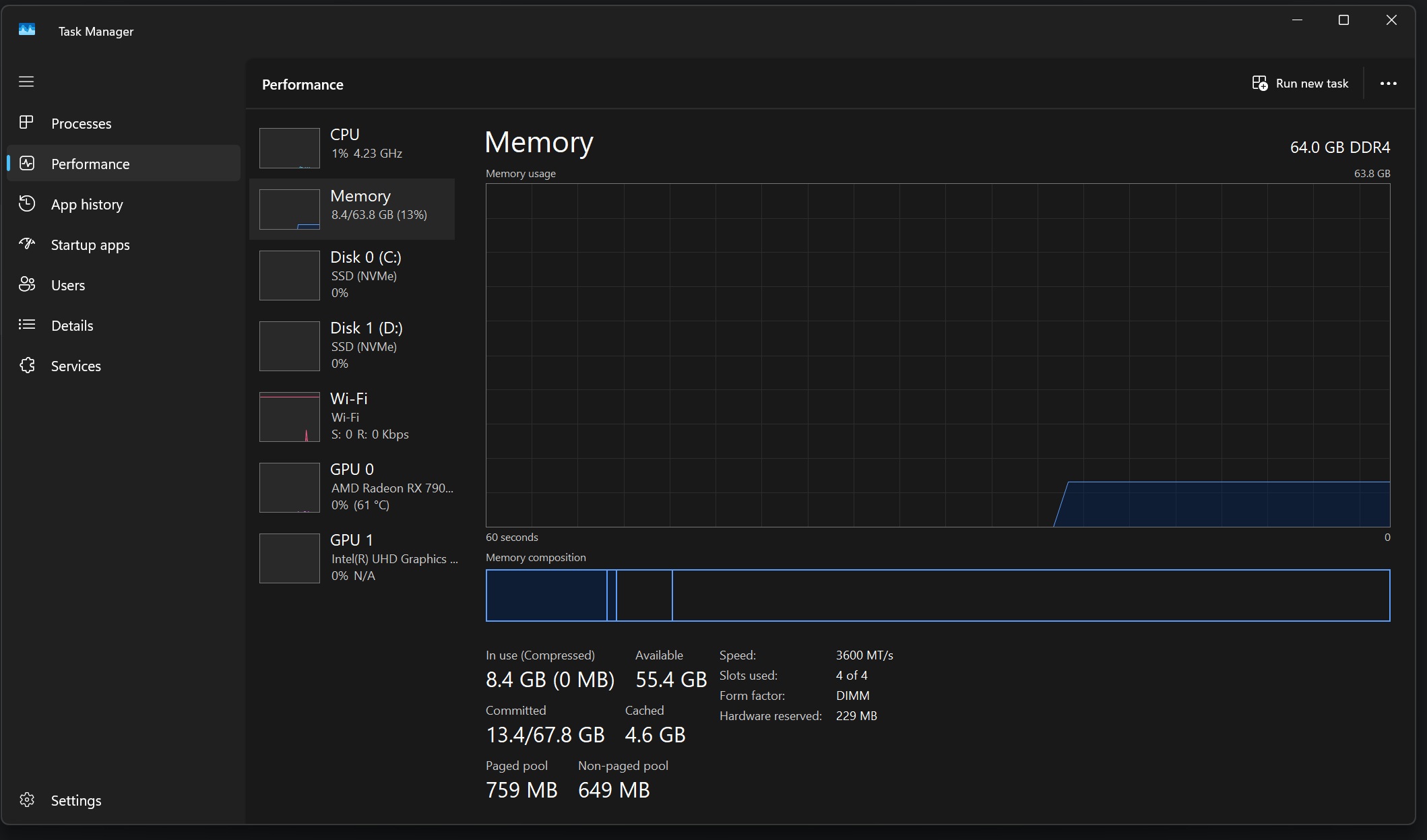Click the AMD Radeon RX 790... GPU name
The image size is (1427, 840).
[x=392, y=488]
